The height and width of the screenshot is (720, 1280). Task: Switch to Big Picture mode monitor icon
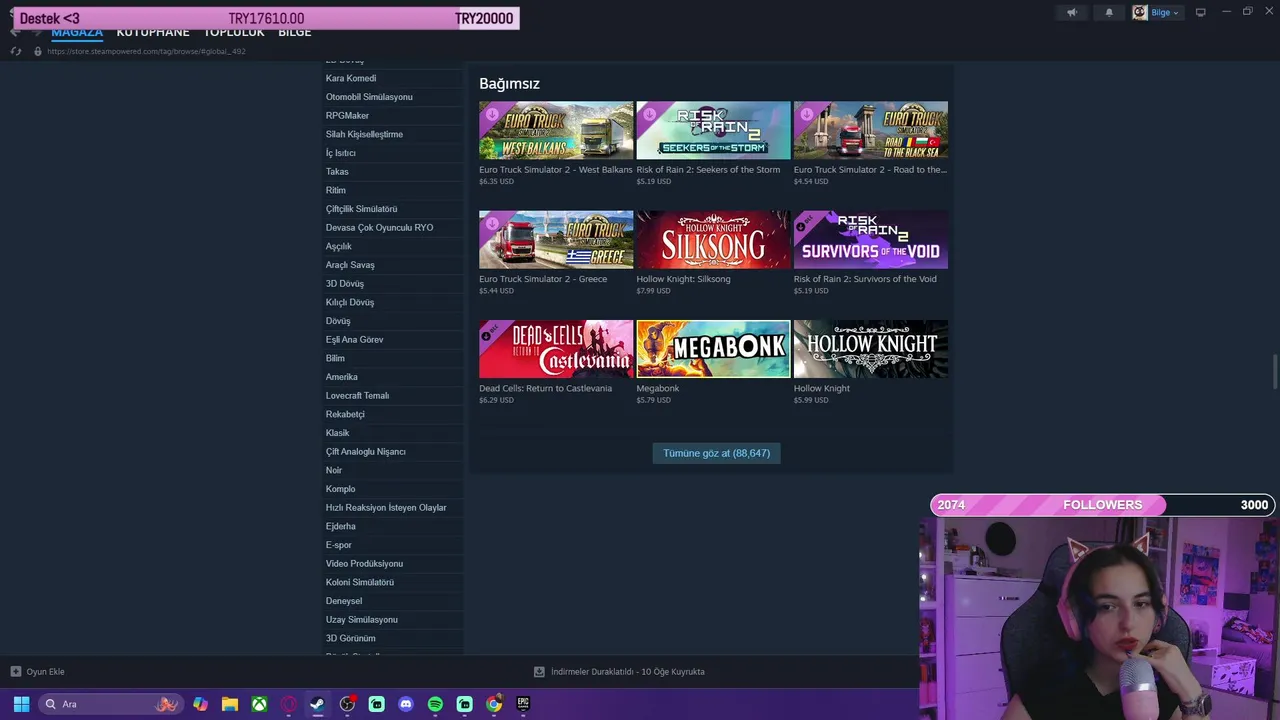1200,13
